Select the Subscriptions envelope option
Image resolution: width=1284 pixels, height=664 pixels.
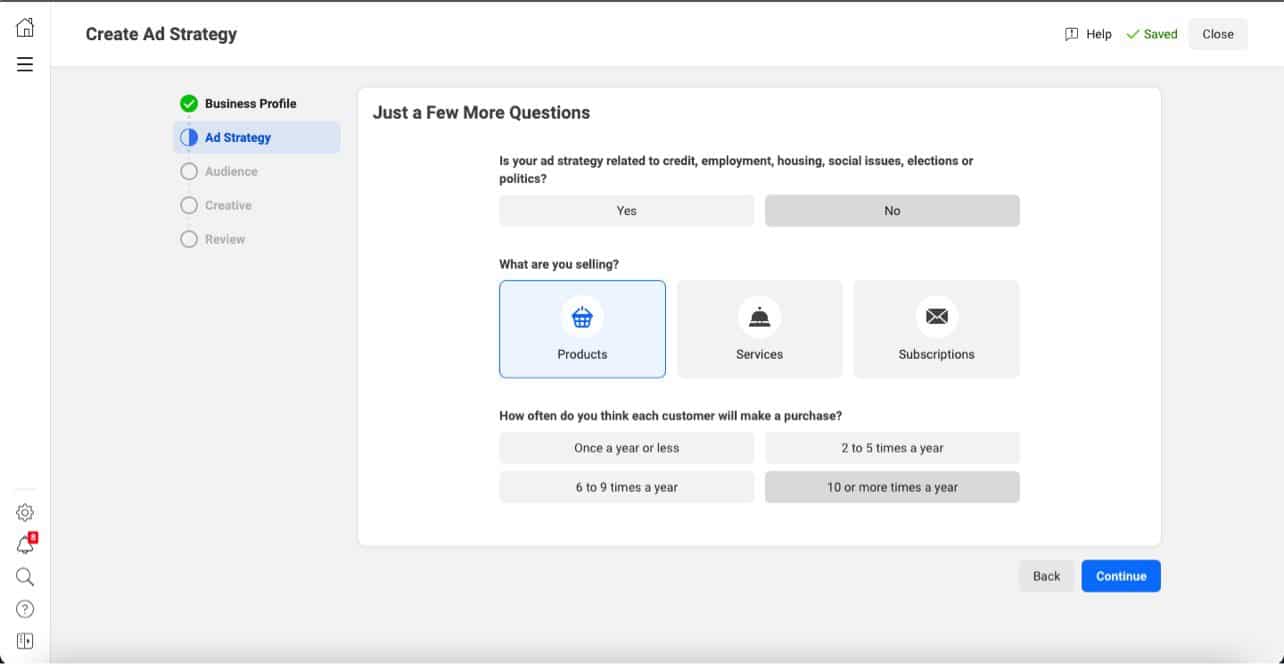[936, 329]
